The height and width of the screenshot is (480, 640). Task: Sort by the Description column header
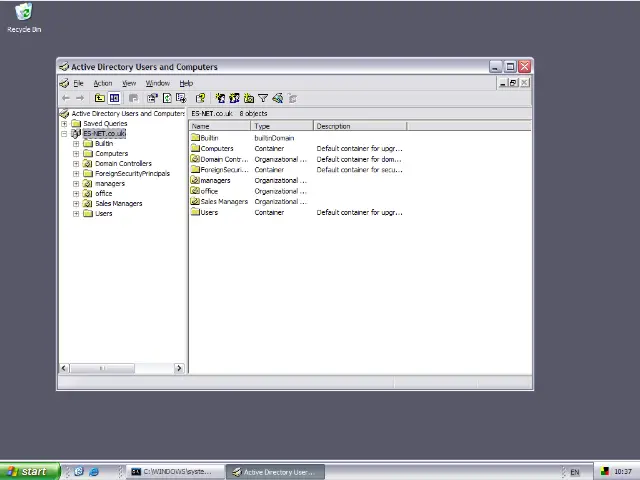(360, 126)
